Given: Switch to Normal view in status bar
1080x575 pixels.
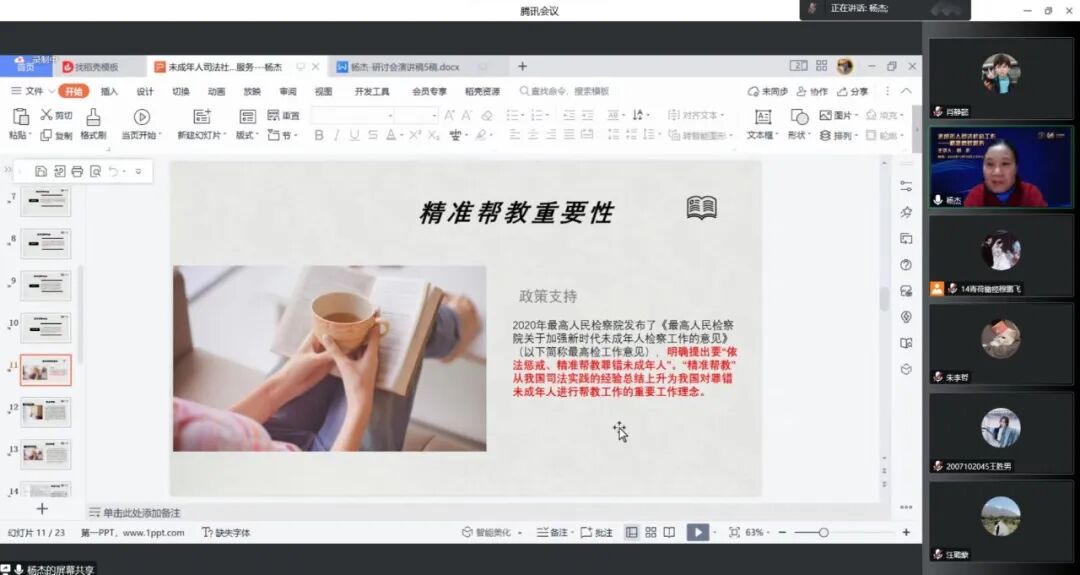Looking at the screenshot, I should pos(632,532).
